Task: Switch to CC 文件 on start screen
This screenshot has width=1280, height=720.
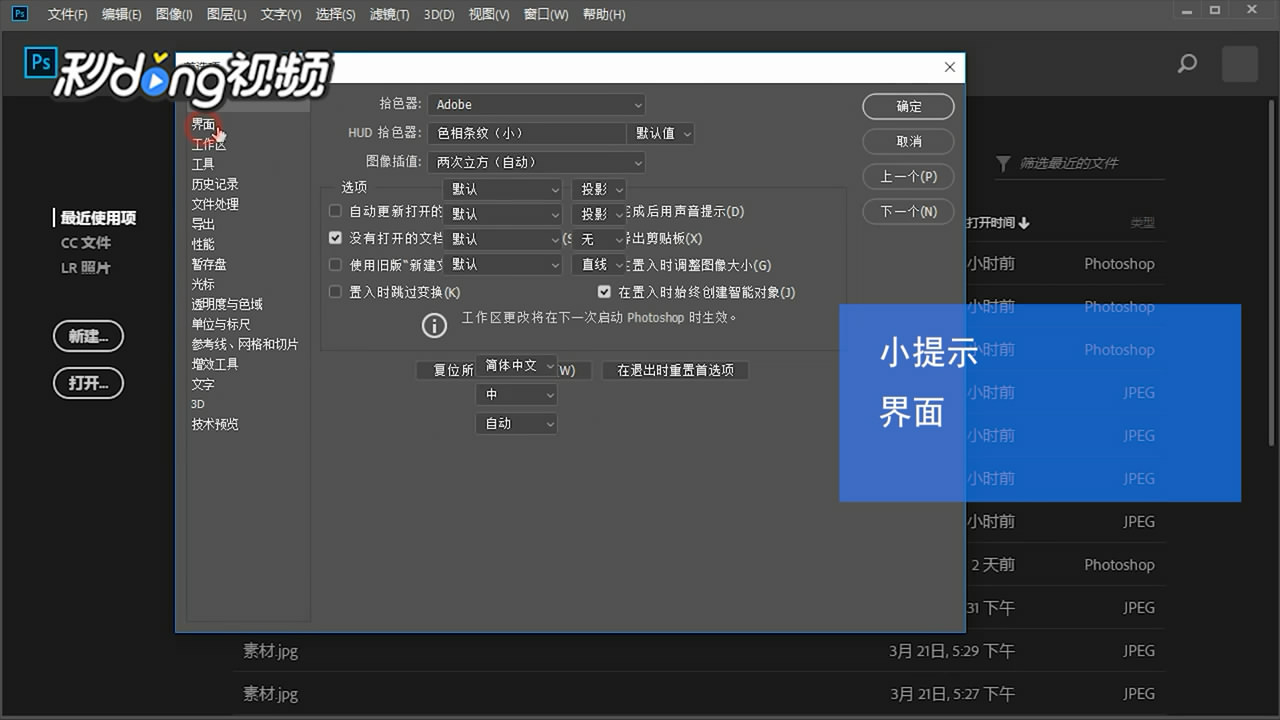Action: [x=86, y=243]
